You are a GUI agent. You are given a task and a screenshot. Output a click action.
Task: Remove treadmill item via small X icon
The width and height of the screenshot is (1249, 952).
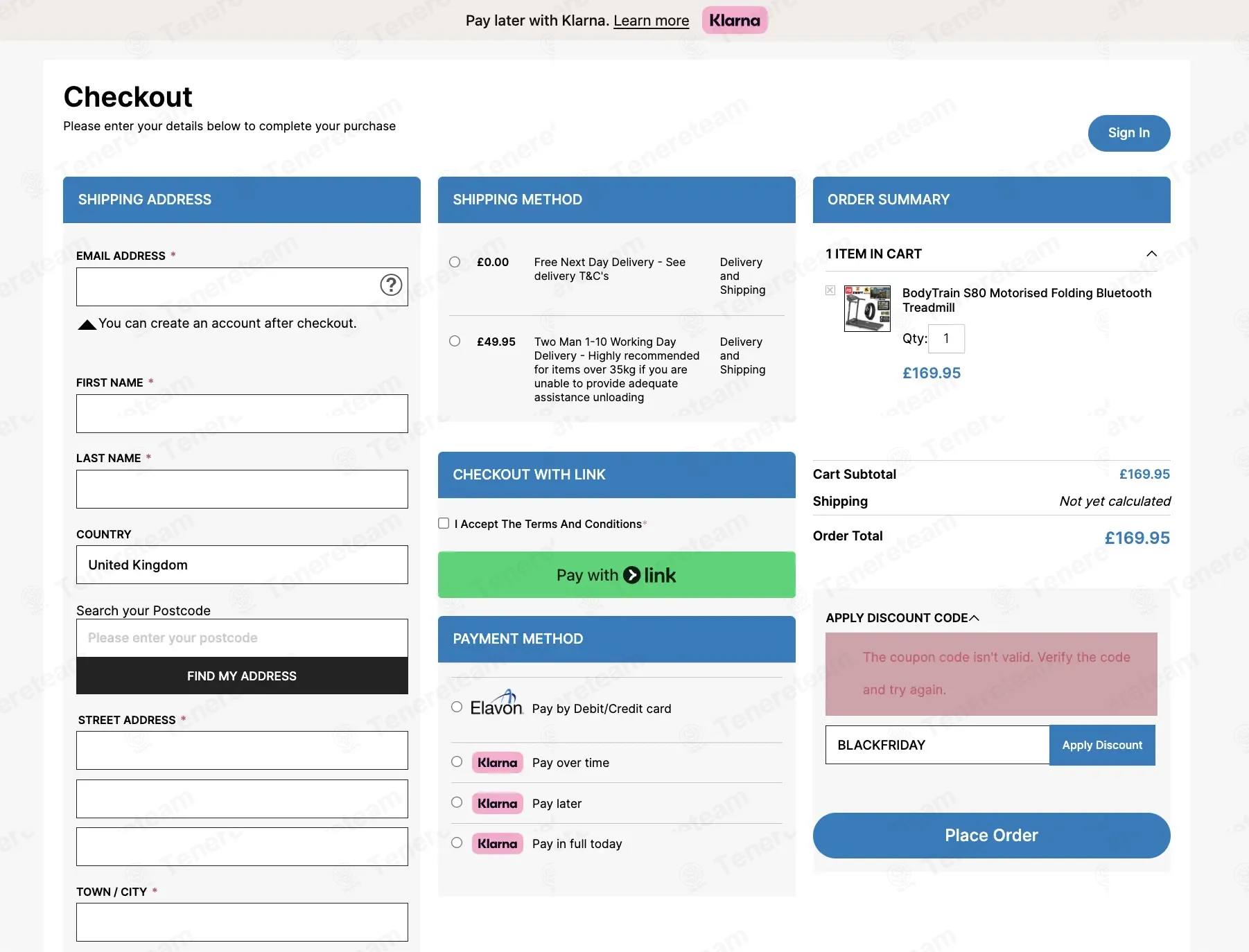pyautogui.click(x=830, y=290)
